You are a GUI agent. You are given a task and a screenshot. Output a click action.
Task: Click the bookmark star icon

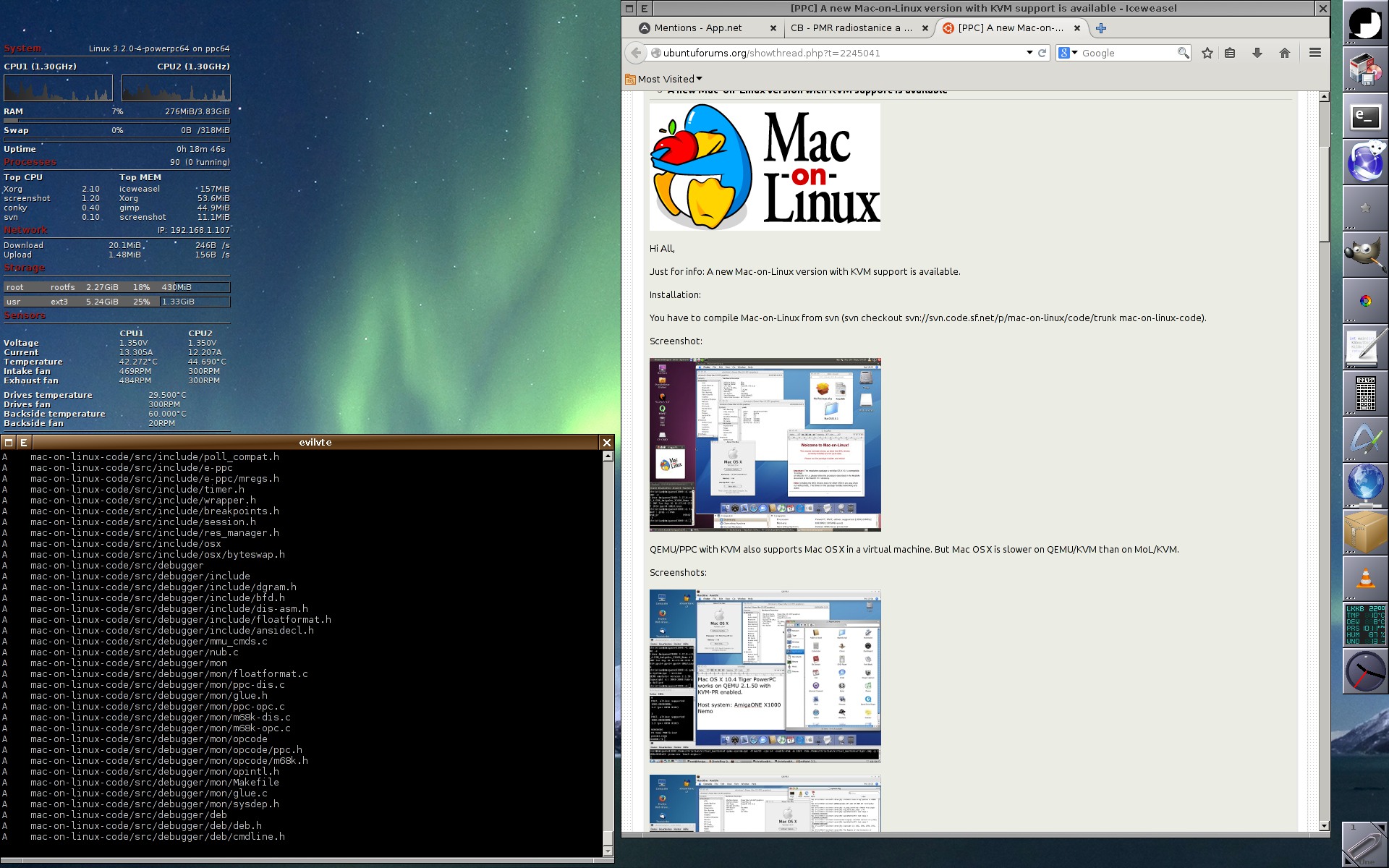pos(1207,53)
